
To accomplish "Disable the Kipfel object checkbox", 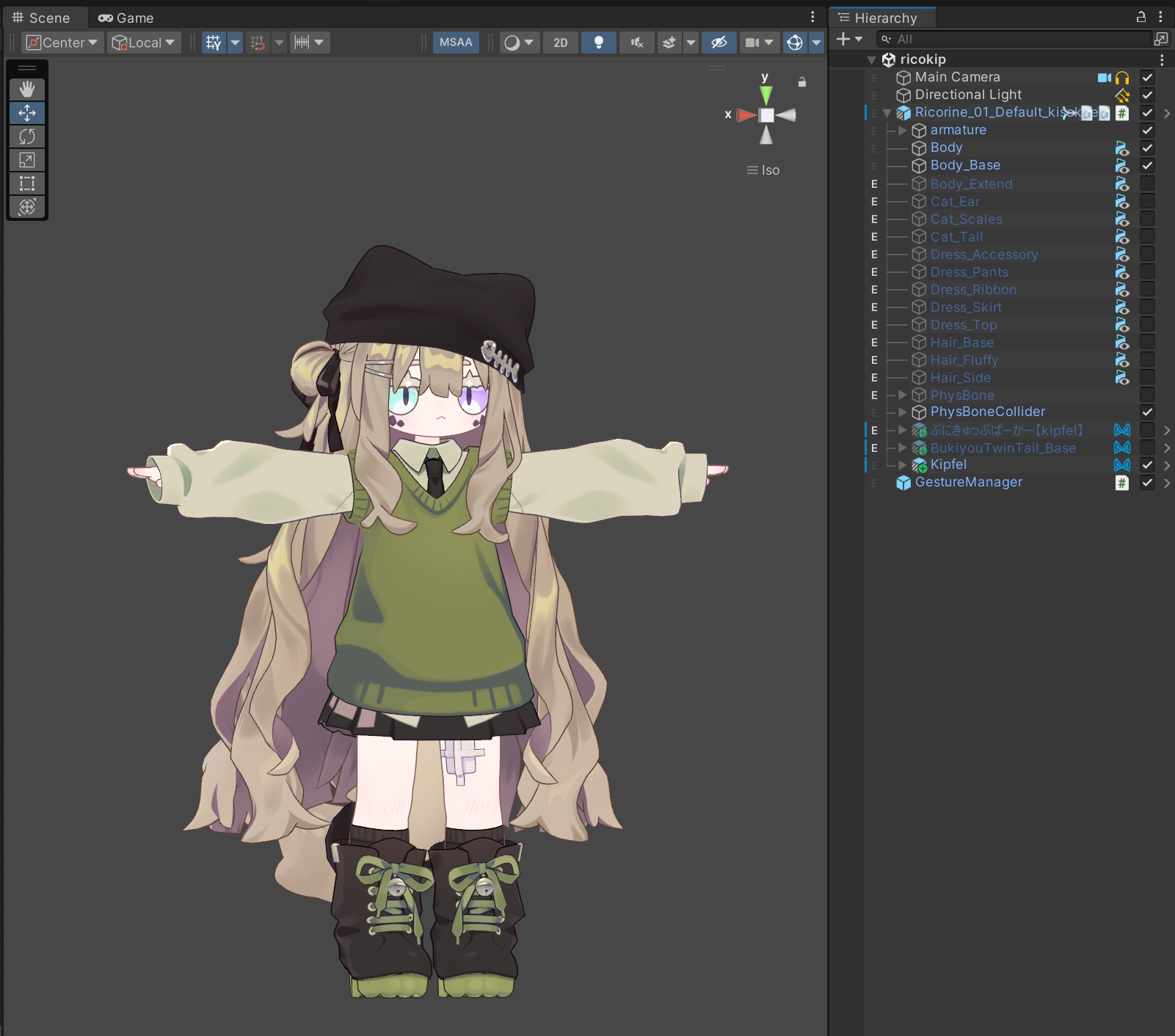I will (x=1147, y=464).
